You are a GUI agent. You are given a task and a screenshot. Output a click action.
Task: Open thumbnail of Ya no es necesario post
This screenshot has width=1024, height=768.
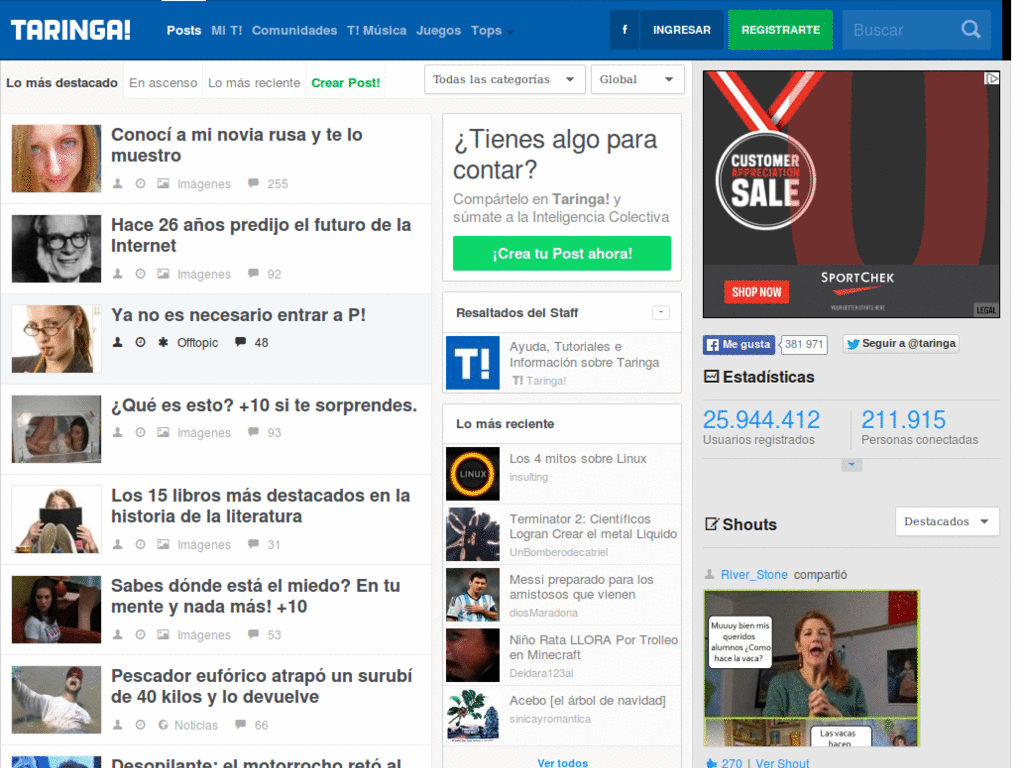pyautogui.click(x=56, y=339)
